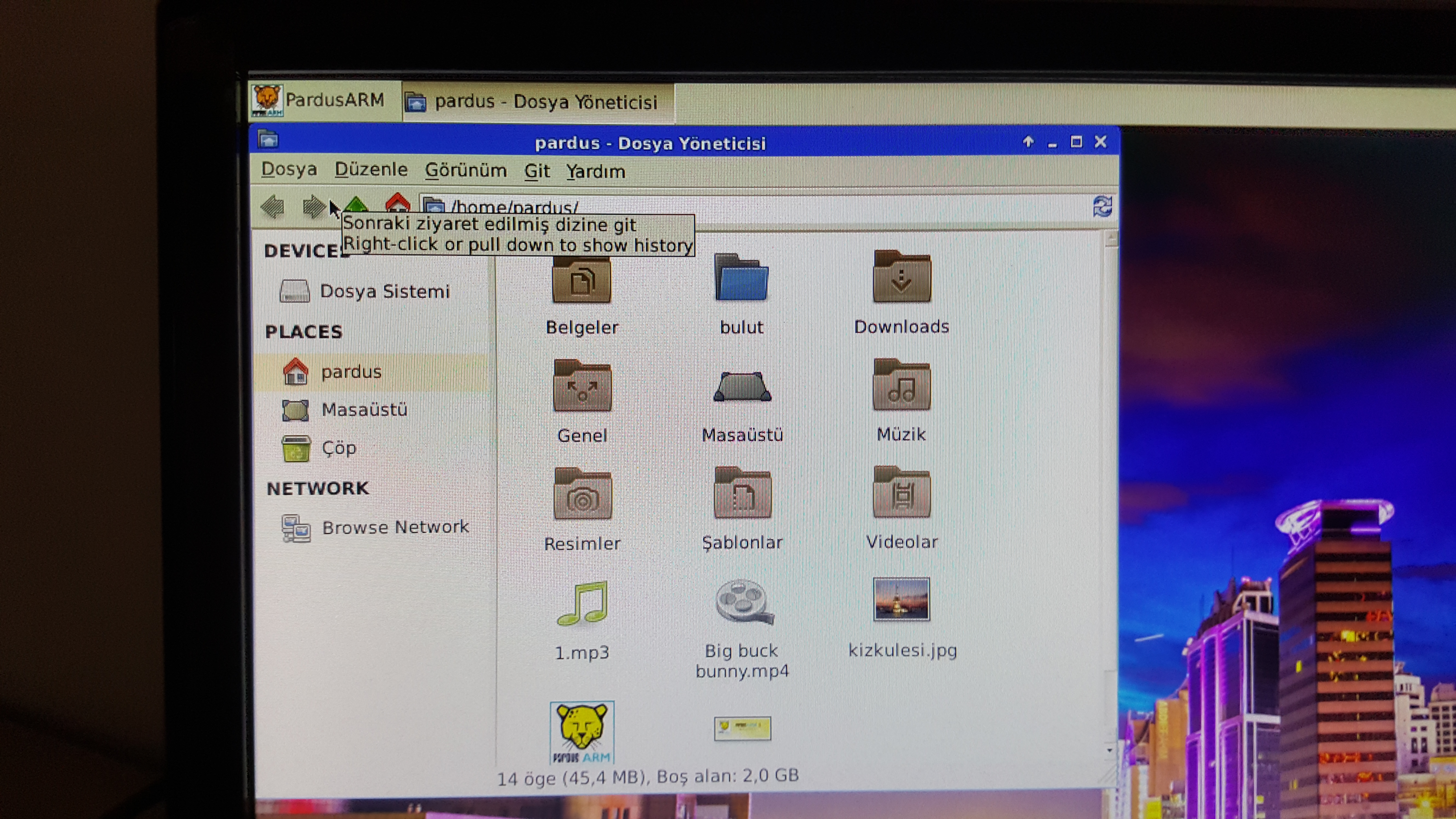Click the shade (up arrow) title bar button
Viewport: 1456px width, 819px height.
(x=1028, y=142)
